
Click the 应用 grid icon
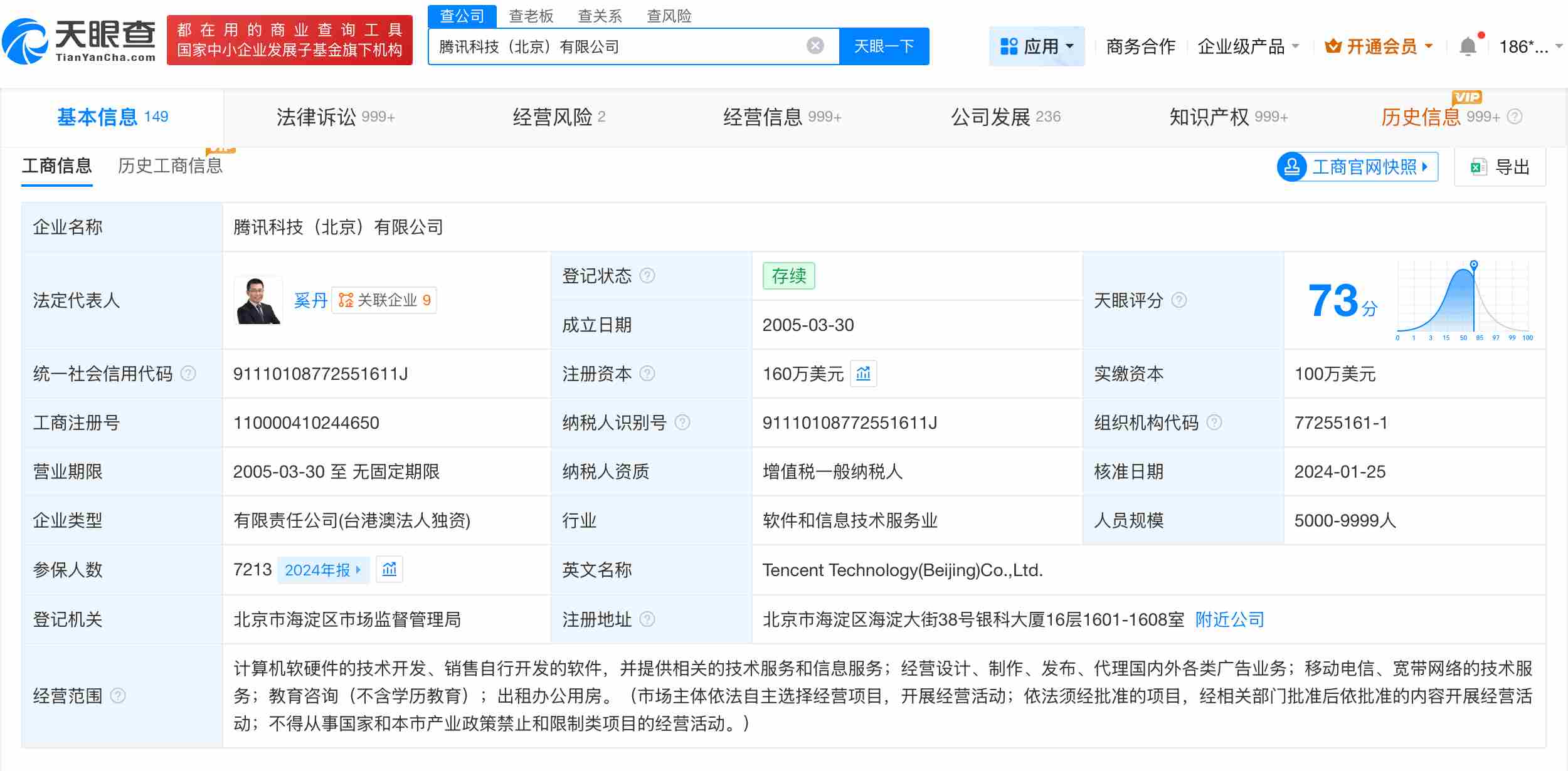[x=1007, y=45]
